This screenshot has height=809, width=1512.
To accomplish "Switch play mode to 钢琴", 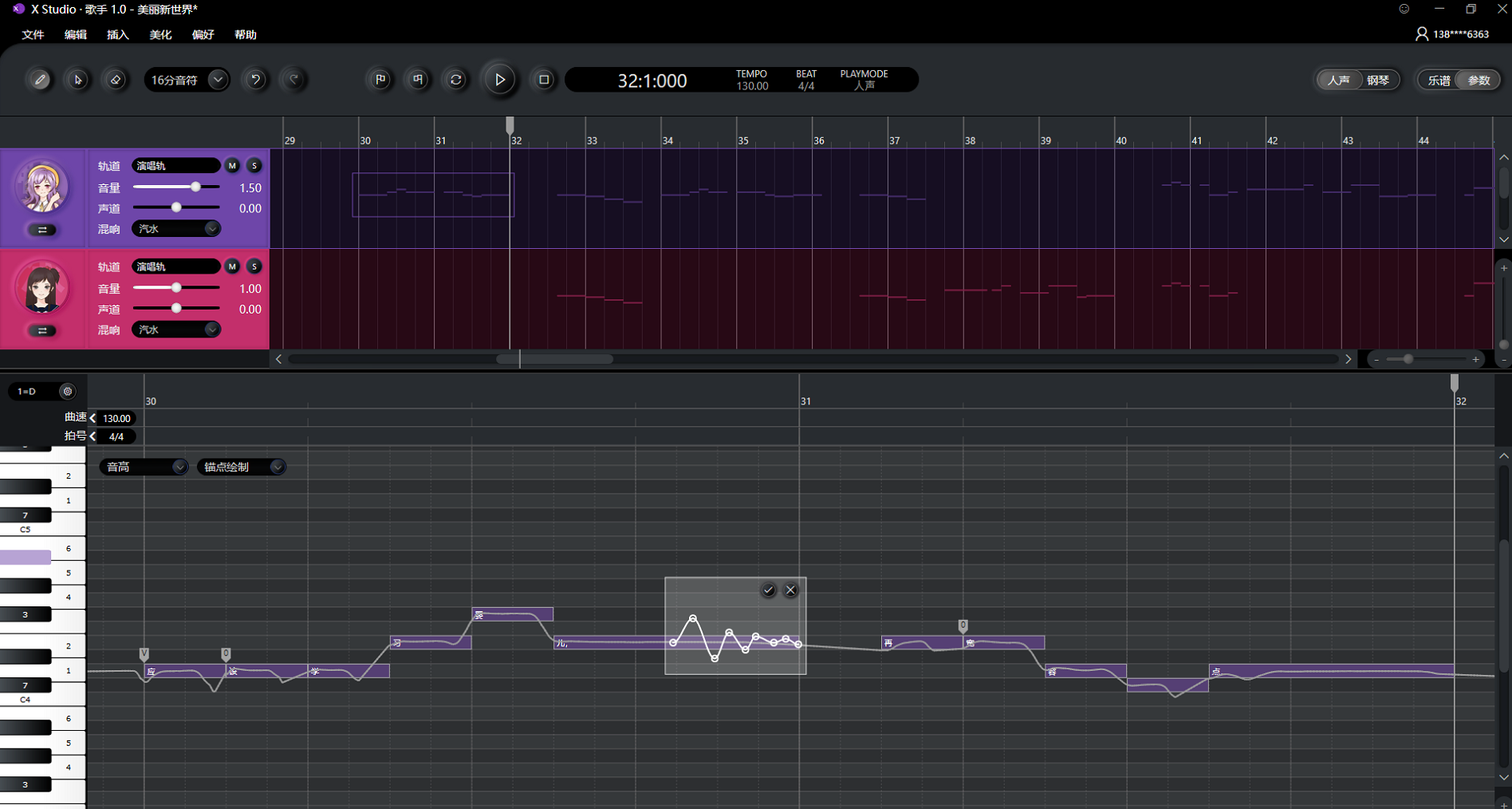I will 1378,80.
